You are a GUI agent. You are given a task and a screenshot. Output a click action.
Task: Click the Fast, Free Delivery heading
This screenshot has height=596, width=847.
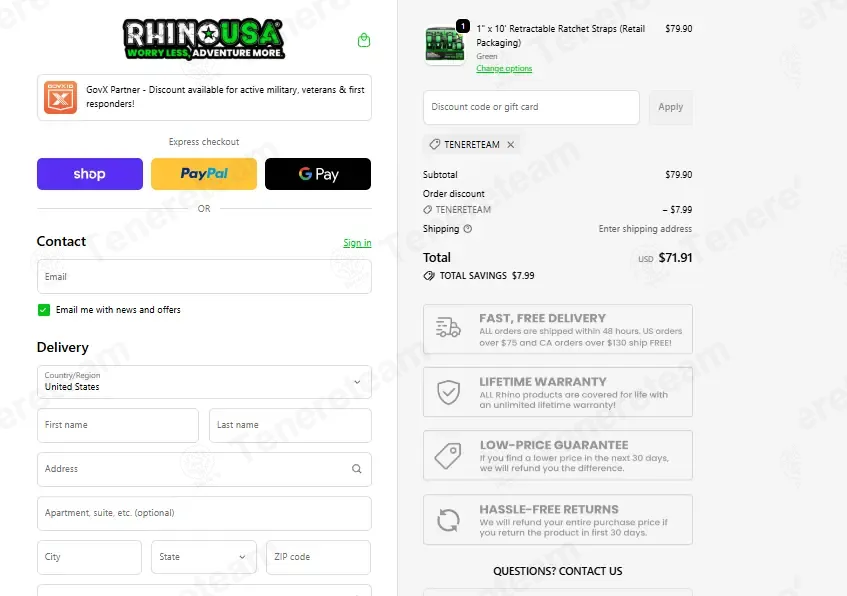542,318
